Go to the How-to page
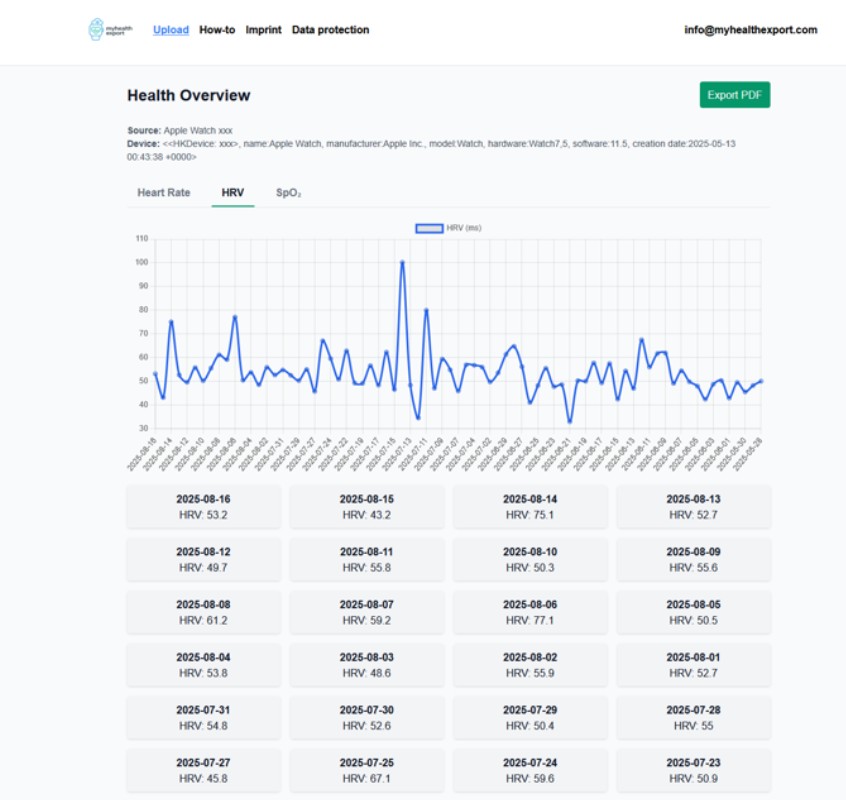Image resolution: width=846 pixels, height=800 pixels. [217, 30]
